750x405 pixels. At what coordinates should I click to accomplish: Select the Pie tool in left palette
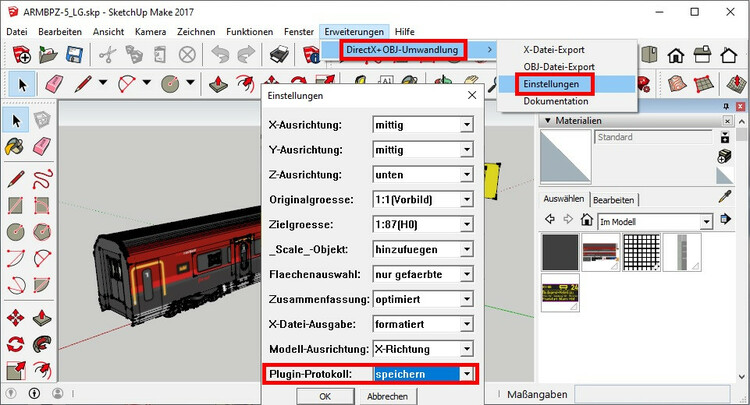[x=42, y=285]
